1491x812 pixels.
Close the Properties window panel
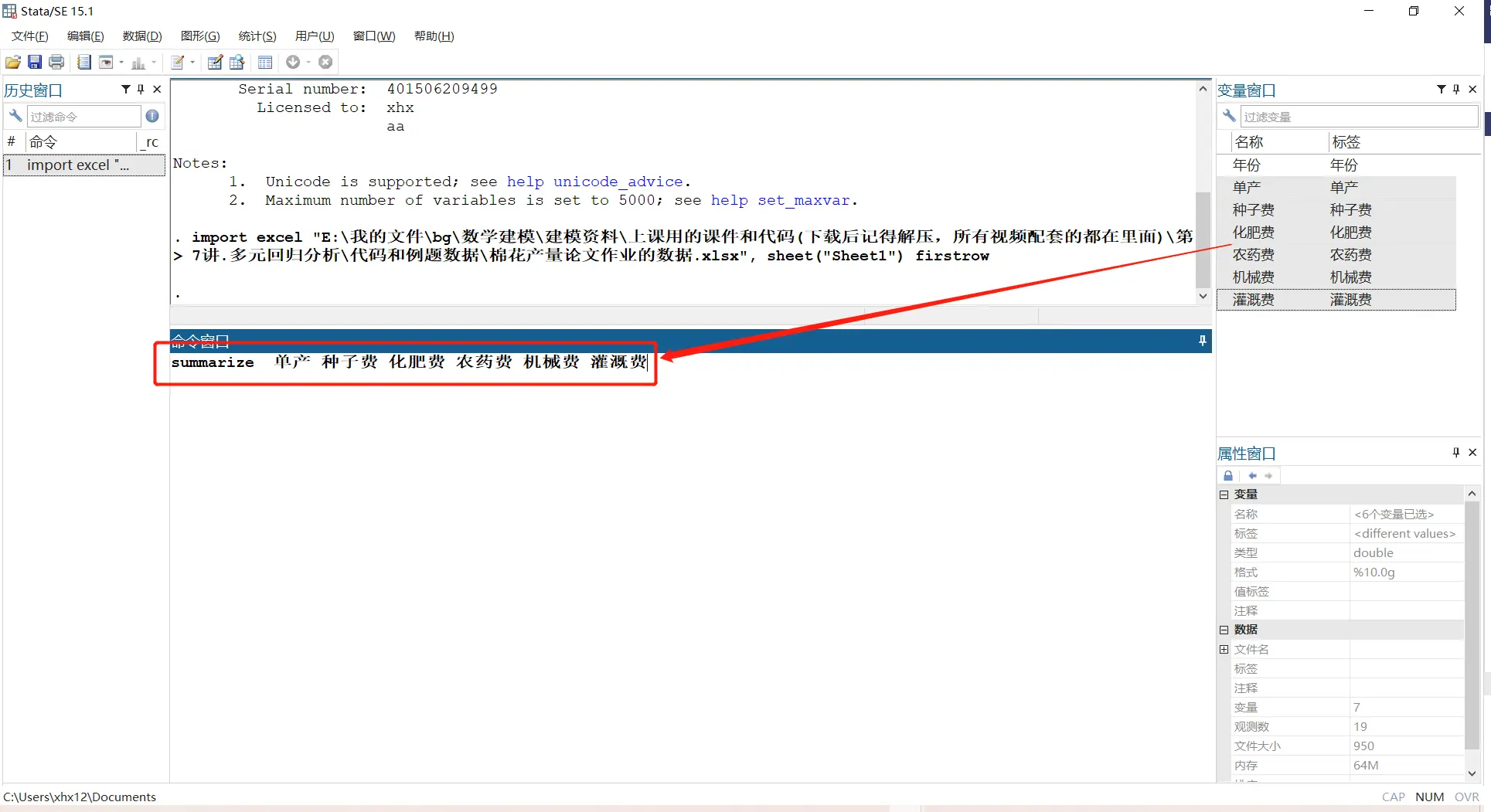[1472, 453]
